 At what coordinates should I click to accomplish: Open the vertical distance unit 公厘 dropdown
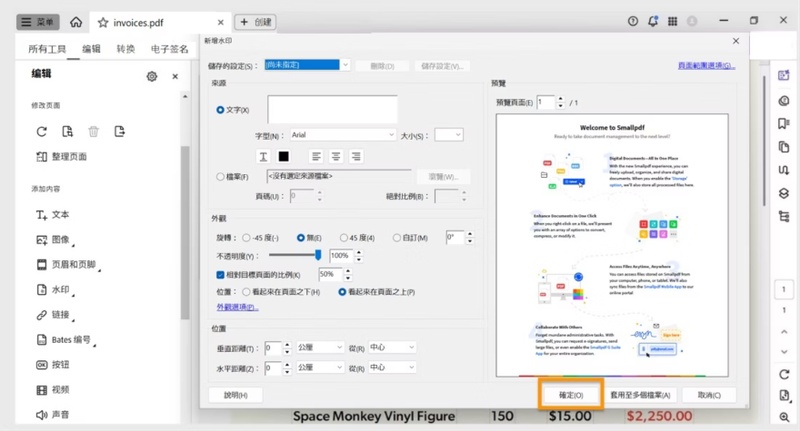(x=320, y=347)
